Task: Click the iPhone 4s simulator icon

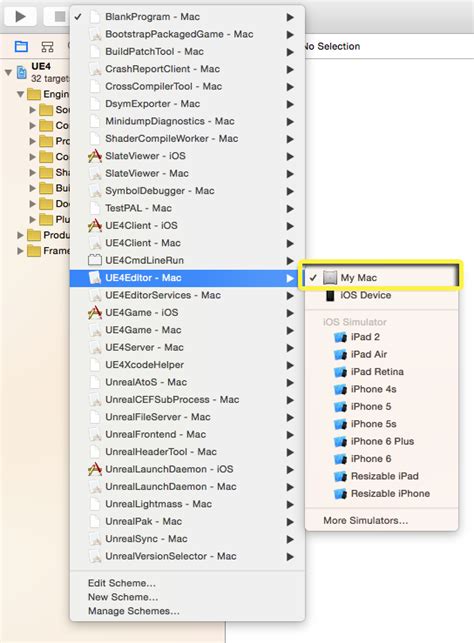Action: coord(340,389)
